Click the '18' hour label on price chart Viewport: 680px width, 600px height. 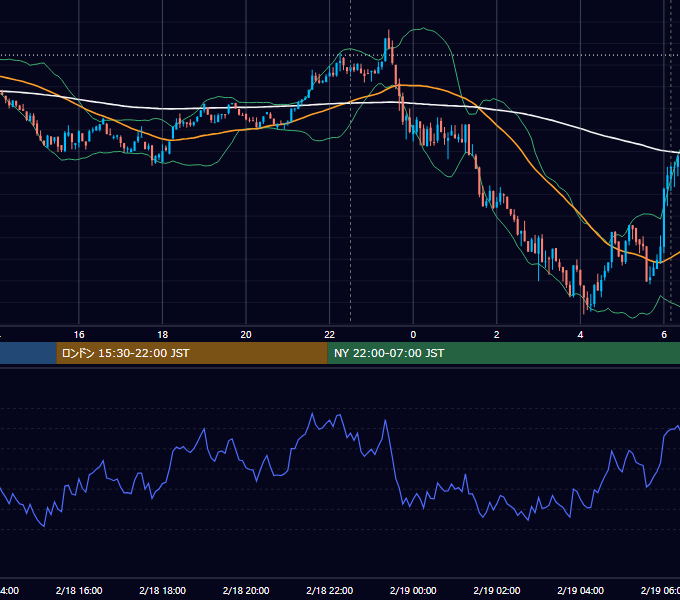click(163, 335)
